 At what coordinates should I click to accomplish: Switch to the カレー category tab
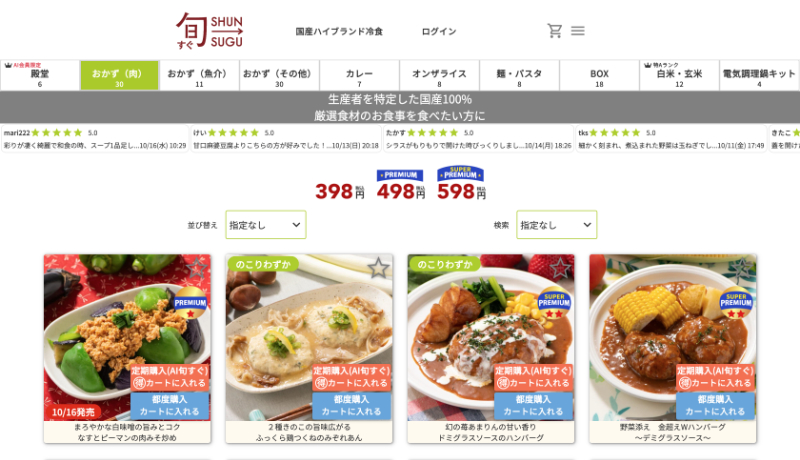tap(359, 75)
